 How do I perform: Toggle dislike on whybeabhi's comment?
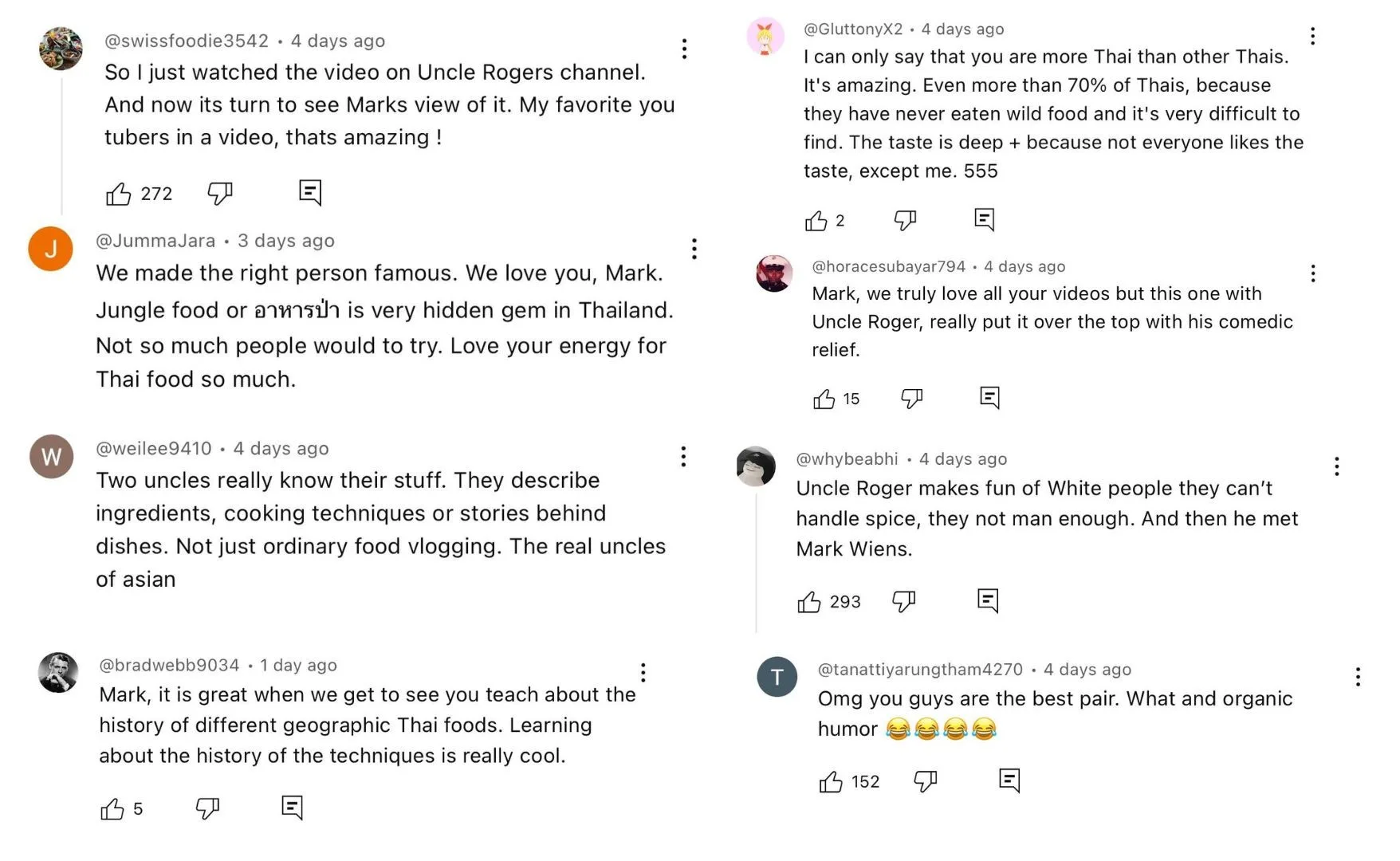[x=903, y=601]
